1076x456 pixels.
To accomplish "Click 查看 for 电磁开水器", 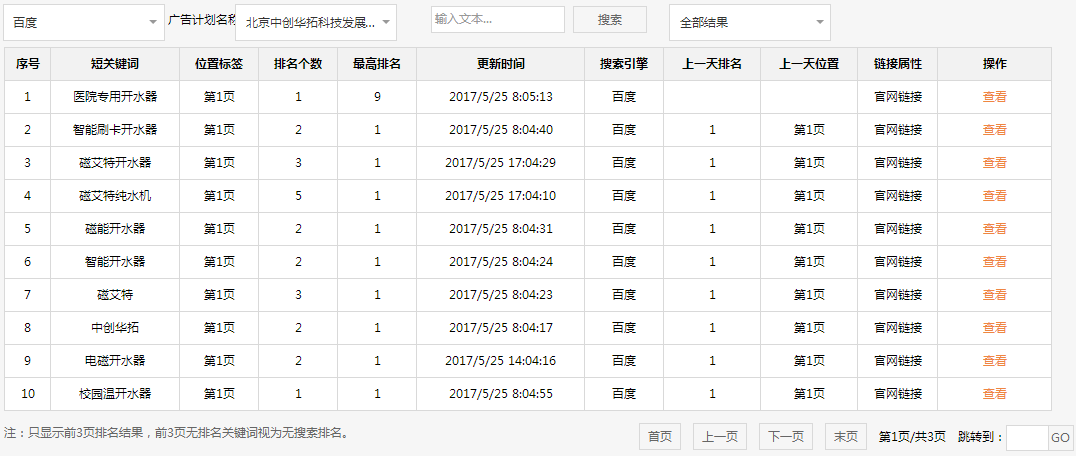I will (x=994, y=360).
